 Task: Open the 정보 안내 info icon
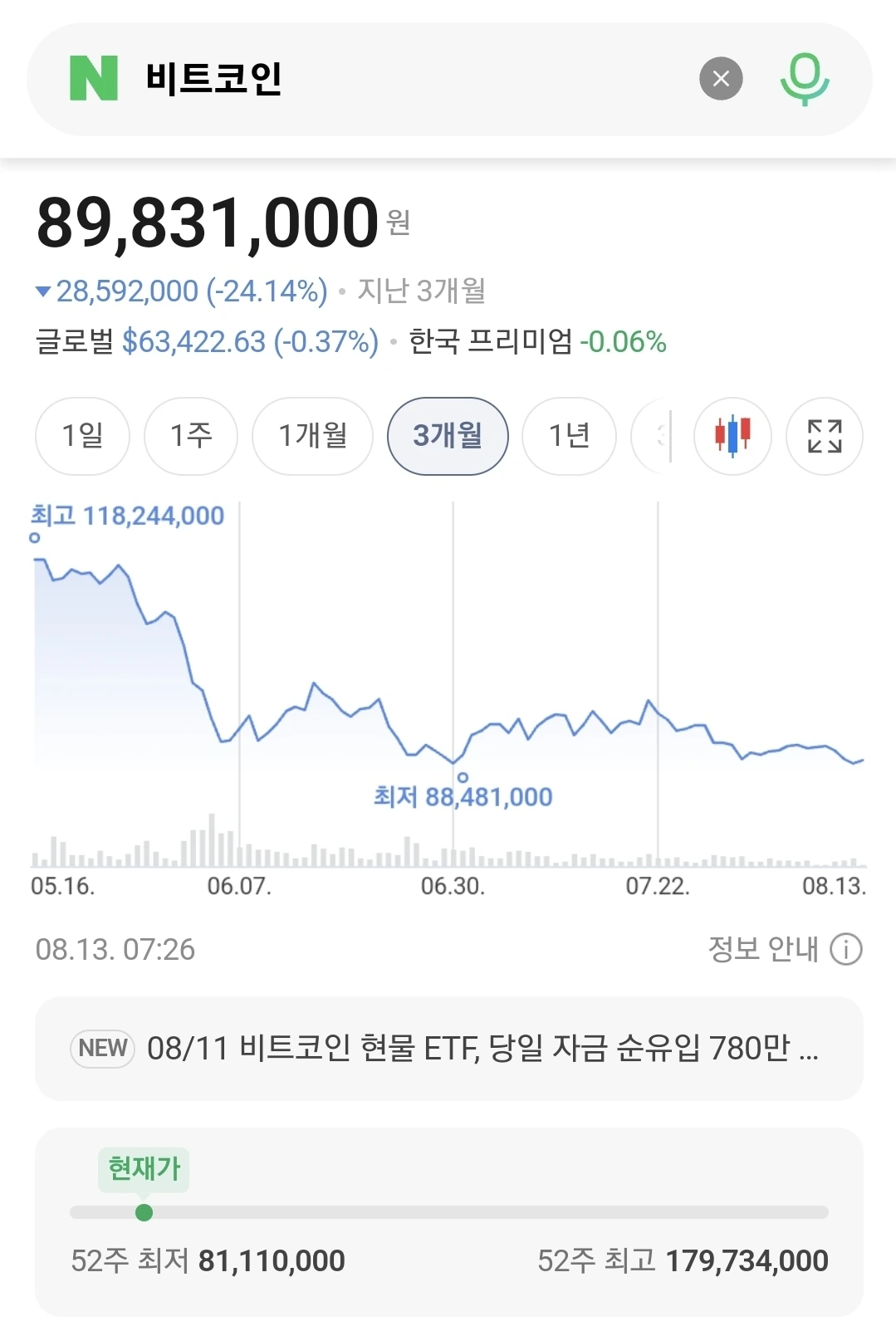(846, 948)
